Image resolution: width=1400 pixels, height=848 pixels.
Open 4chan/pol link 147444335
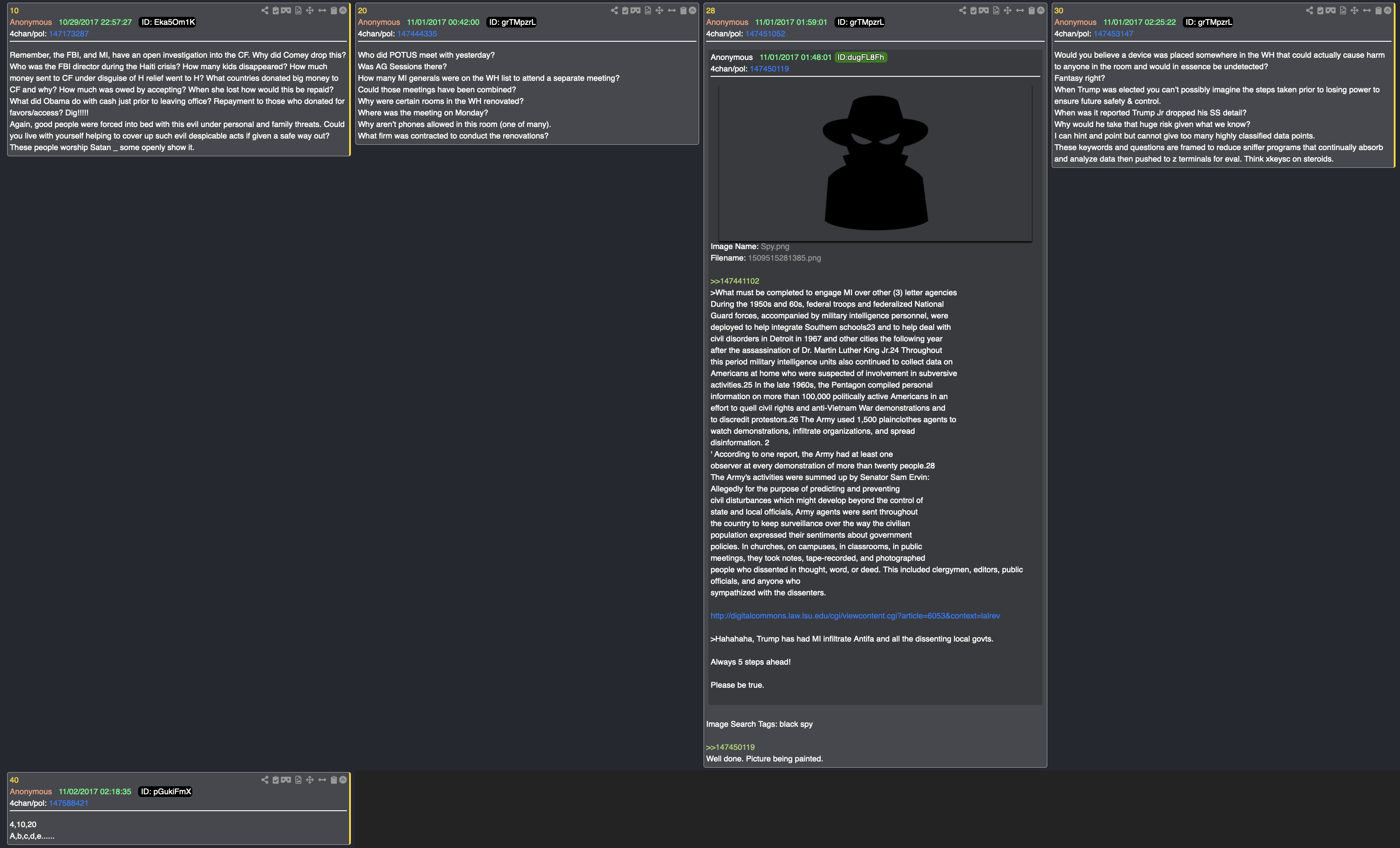point(417,33)
